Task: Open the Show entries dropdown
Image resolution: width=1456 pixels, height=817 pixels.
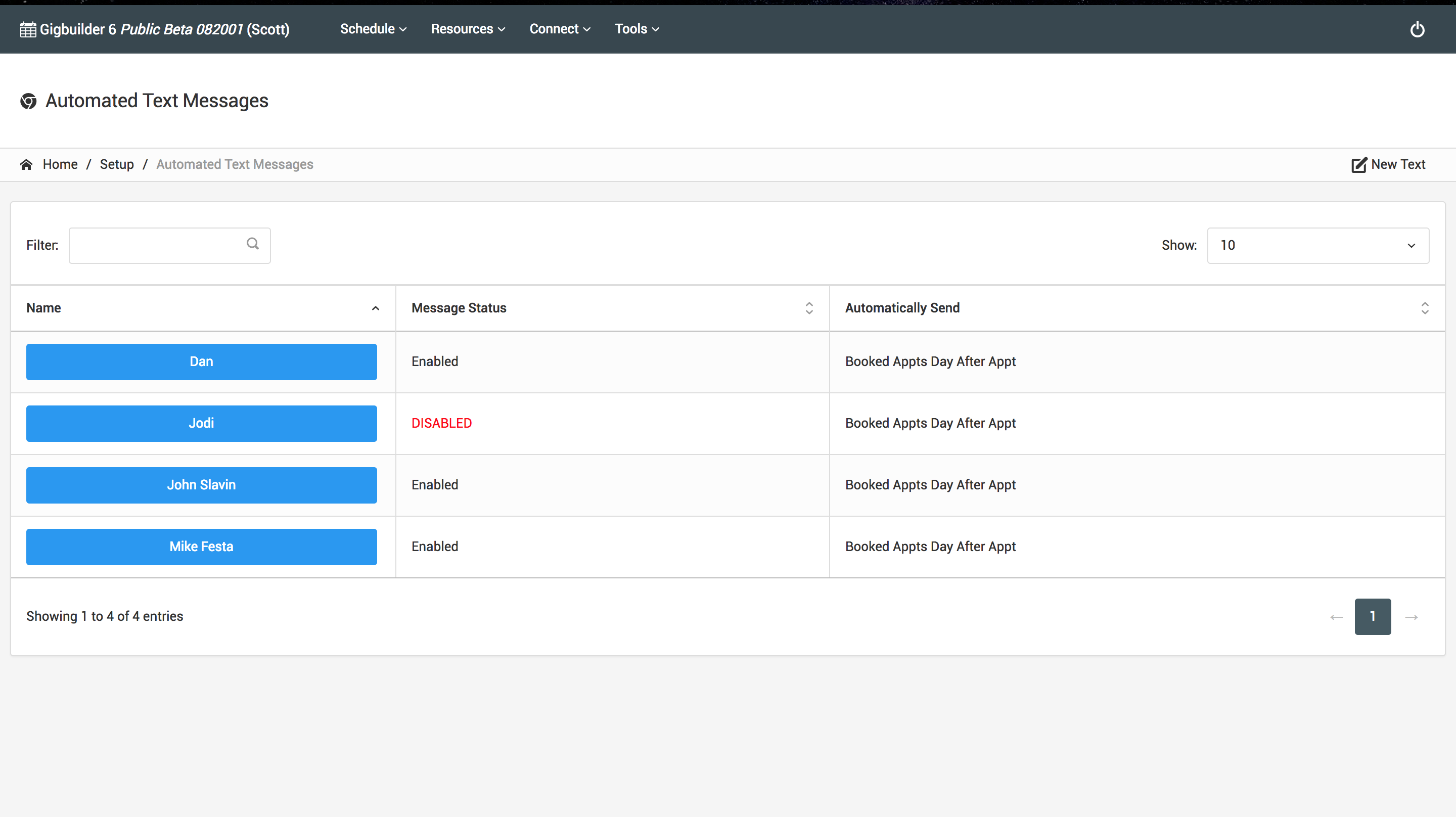Action: 1317,245
